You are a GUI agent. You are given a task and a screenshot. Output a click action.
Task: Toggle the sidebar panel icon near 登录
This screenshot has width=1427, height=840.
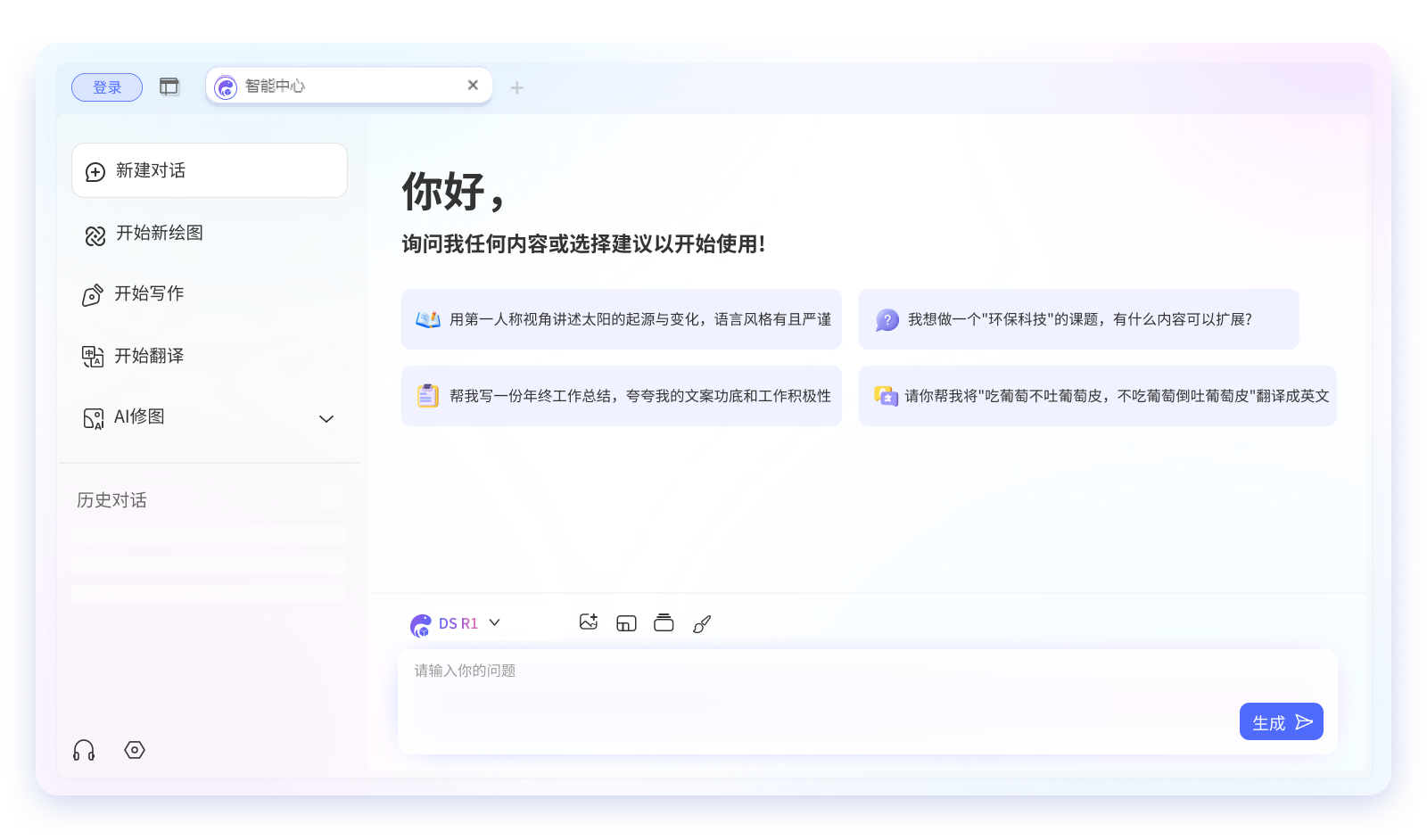(169, 86)
